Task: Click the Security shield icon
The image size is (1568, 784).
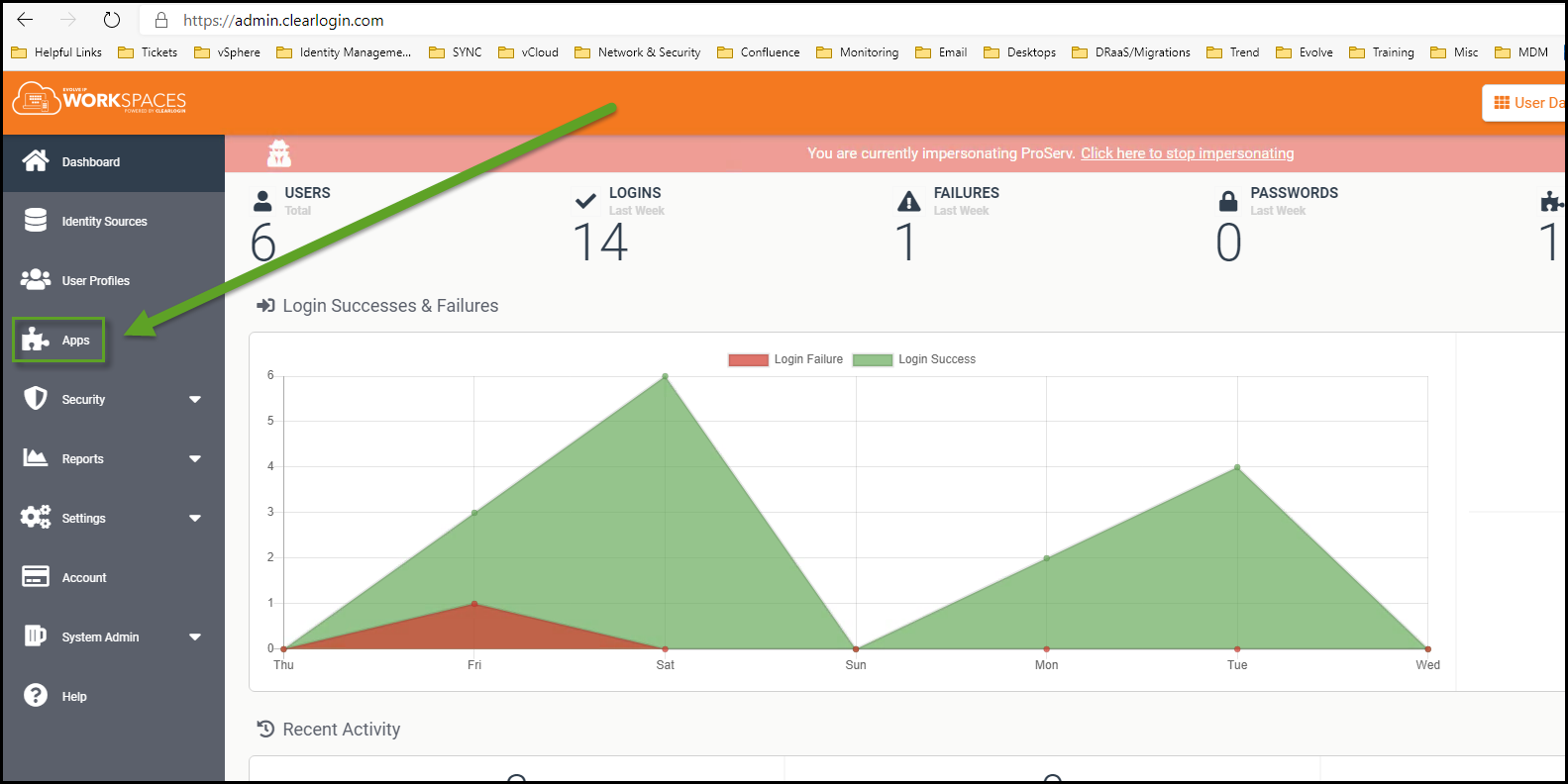Action: 36,399
